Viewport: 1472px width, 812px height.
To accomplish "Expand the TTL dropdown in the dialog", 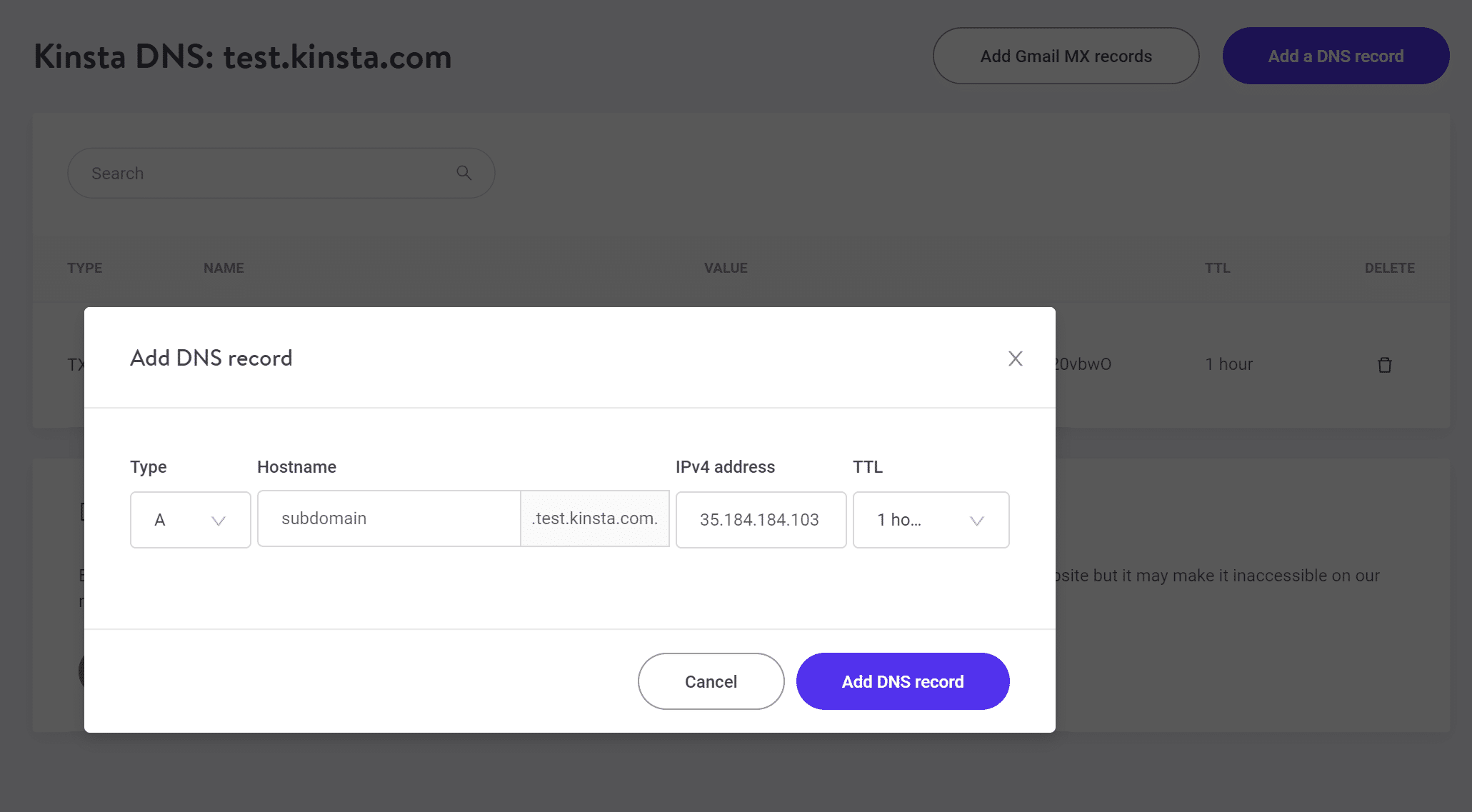I will [x=931, y=519].
